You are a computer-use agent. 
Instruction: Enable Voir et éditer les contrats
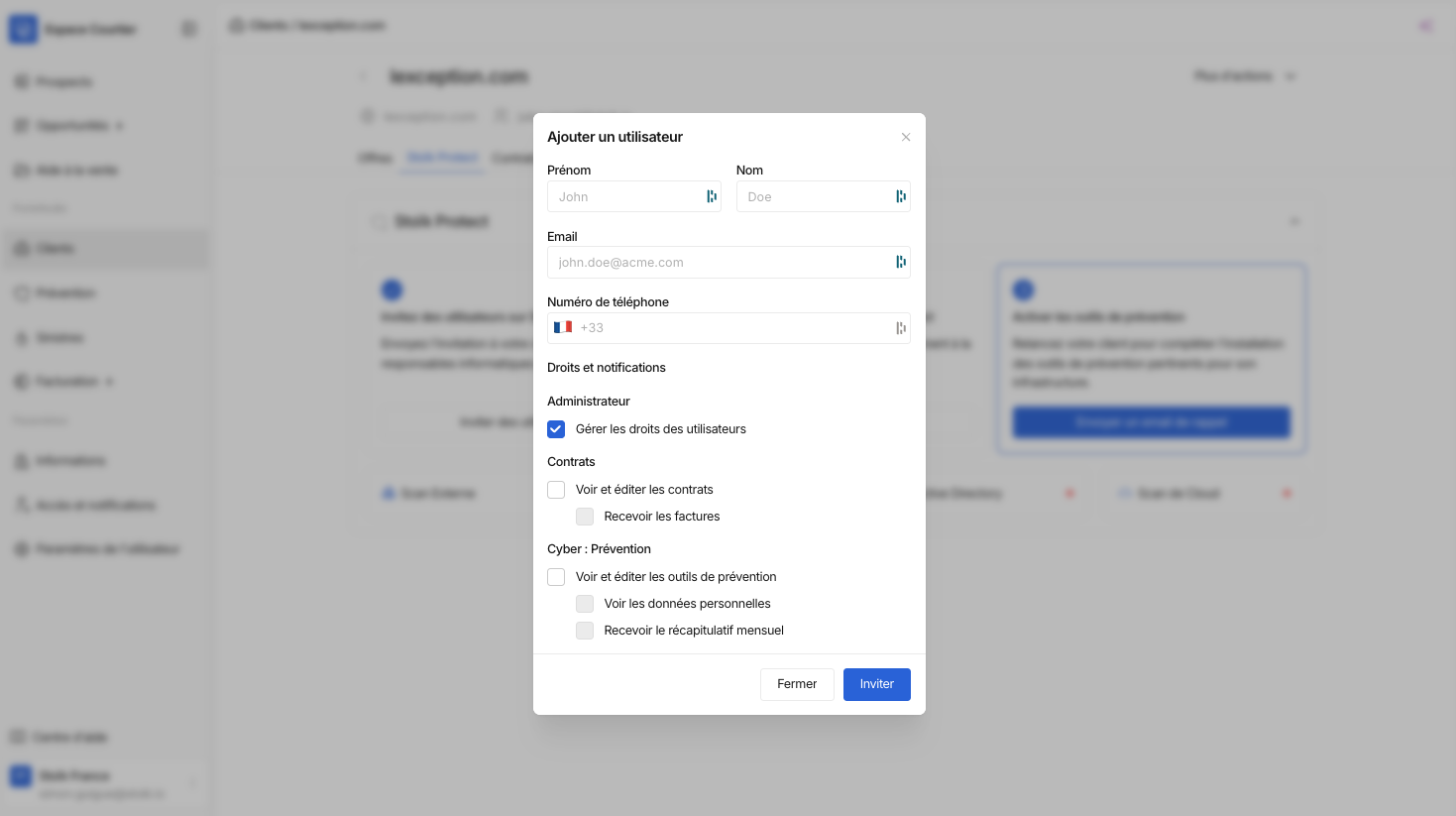(556, 490)
